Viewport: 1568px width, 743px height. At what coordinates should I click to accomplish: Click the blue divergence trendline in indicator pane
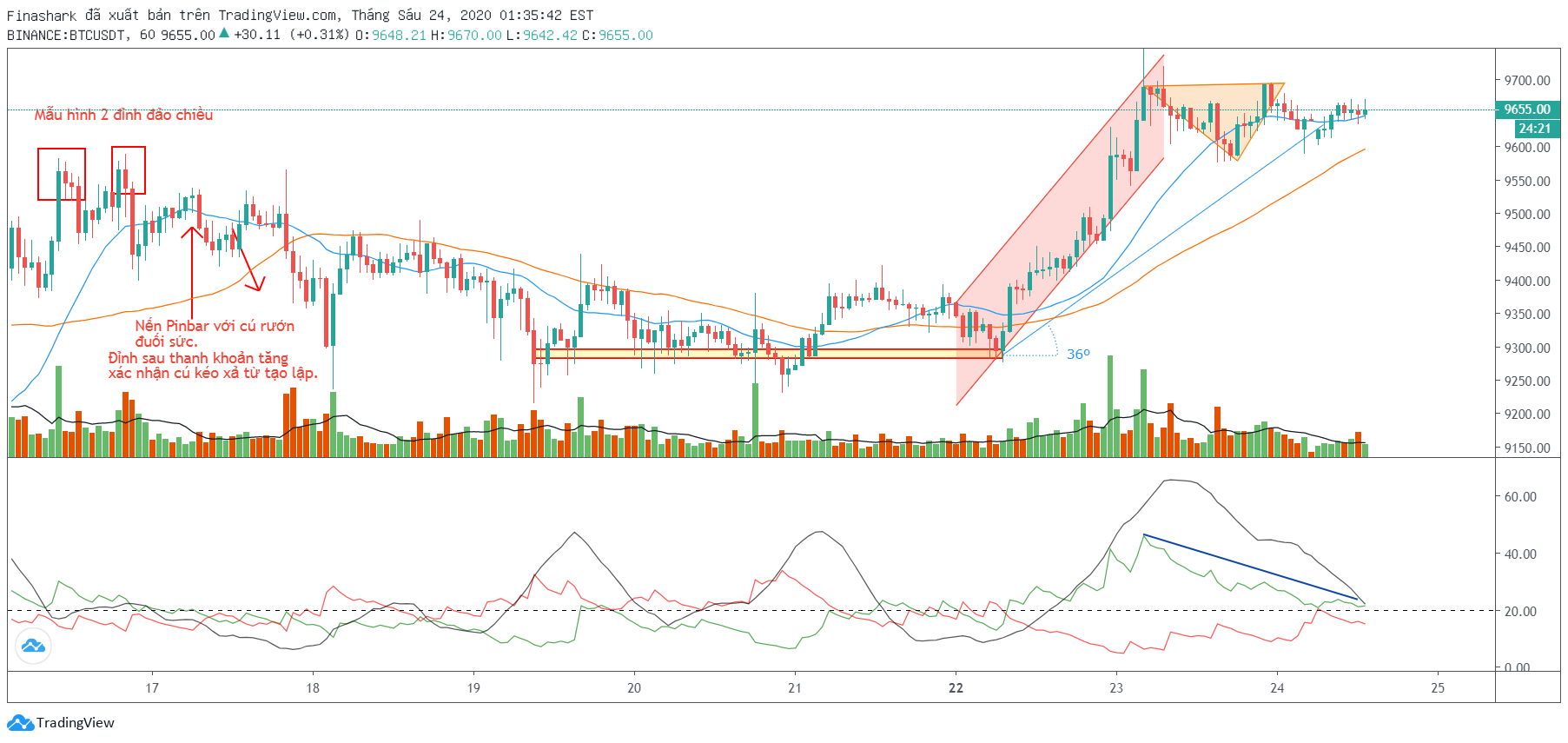(1251, 567)
